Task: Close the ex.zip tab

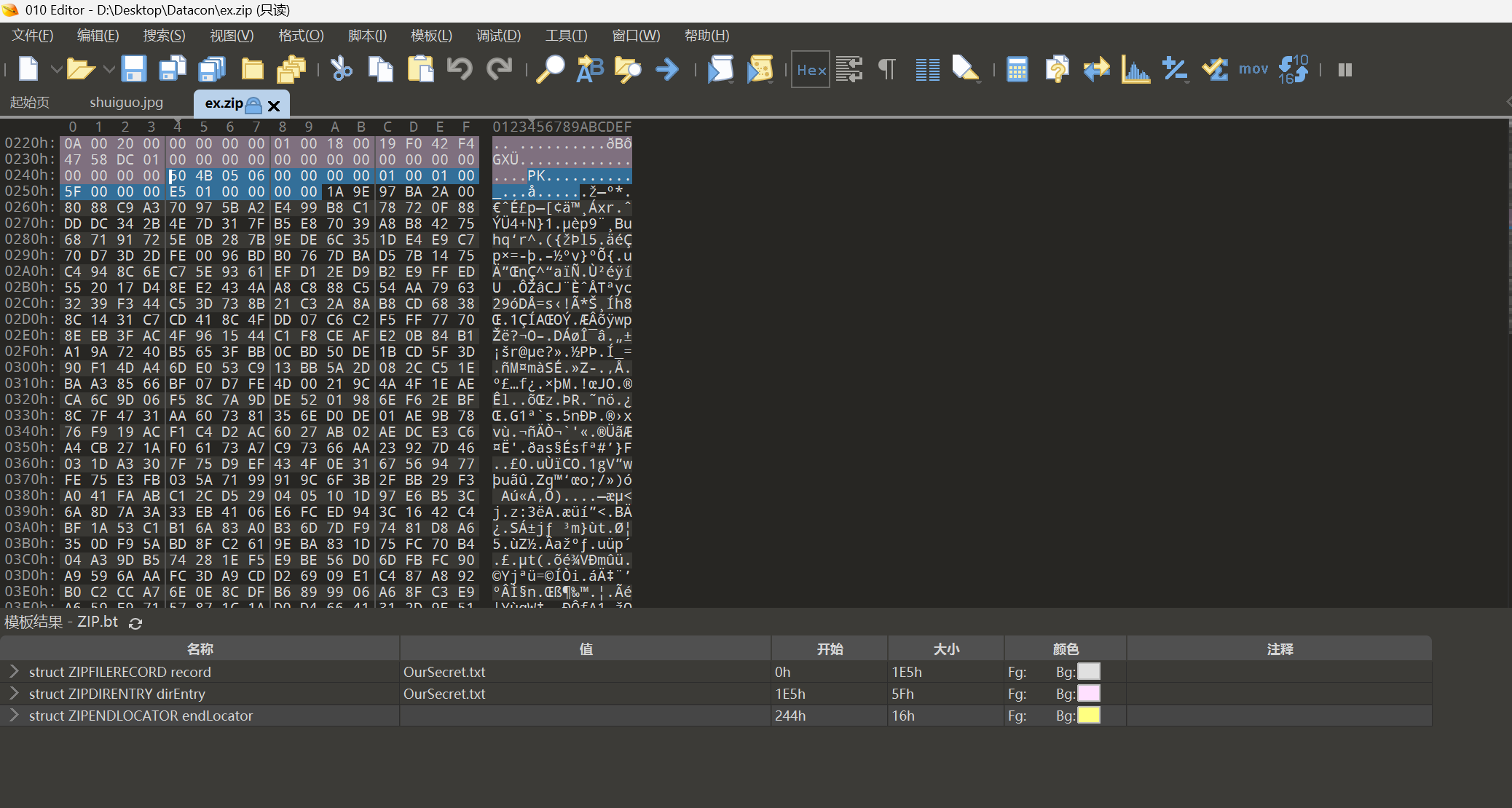Action: [x=274, y=106]
